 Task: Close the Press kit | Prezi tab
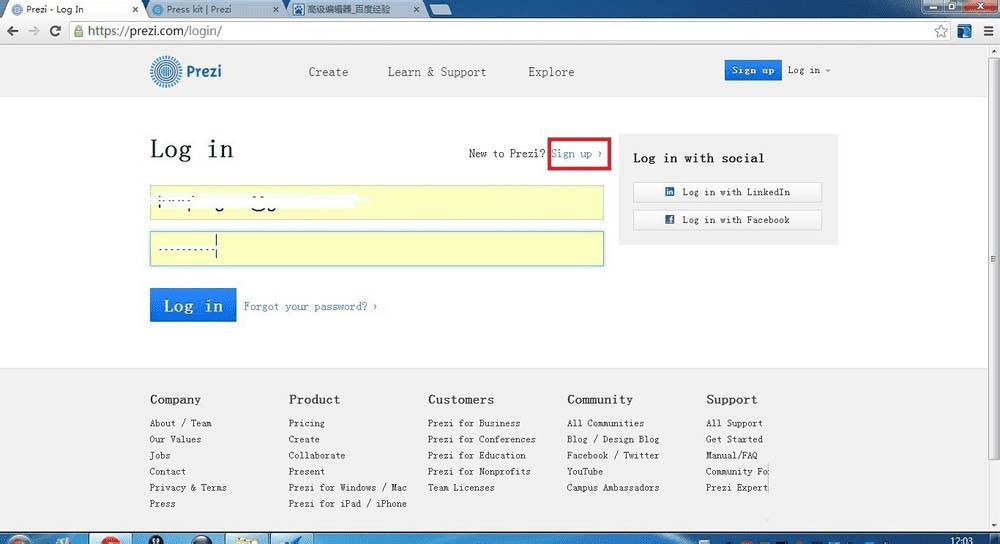point(276,10)
